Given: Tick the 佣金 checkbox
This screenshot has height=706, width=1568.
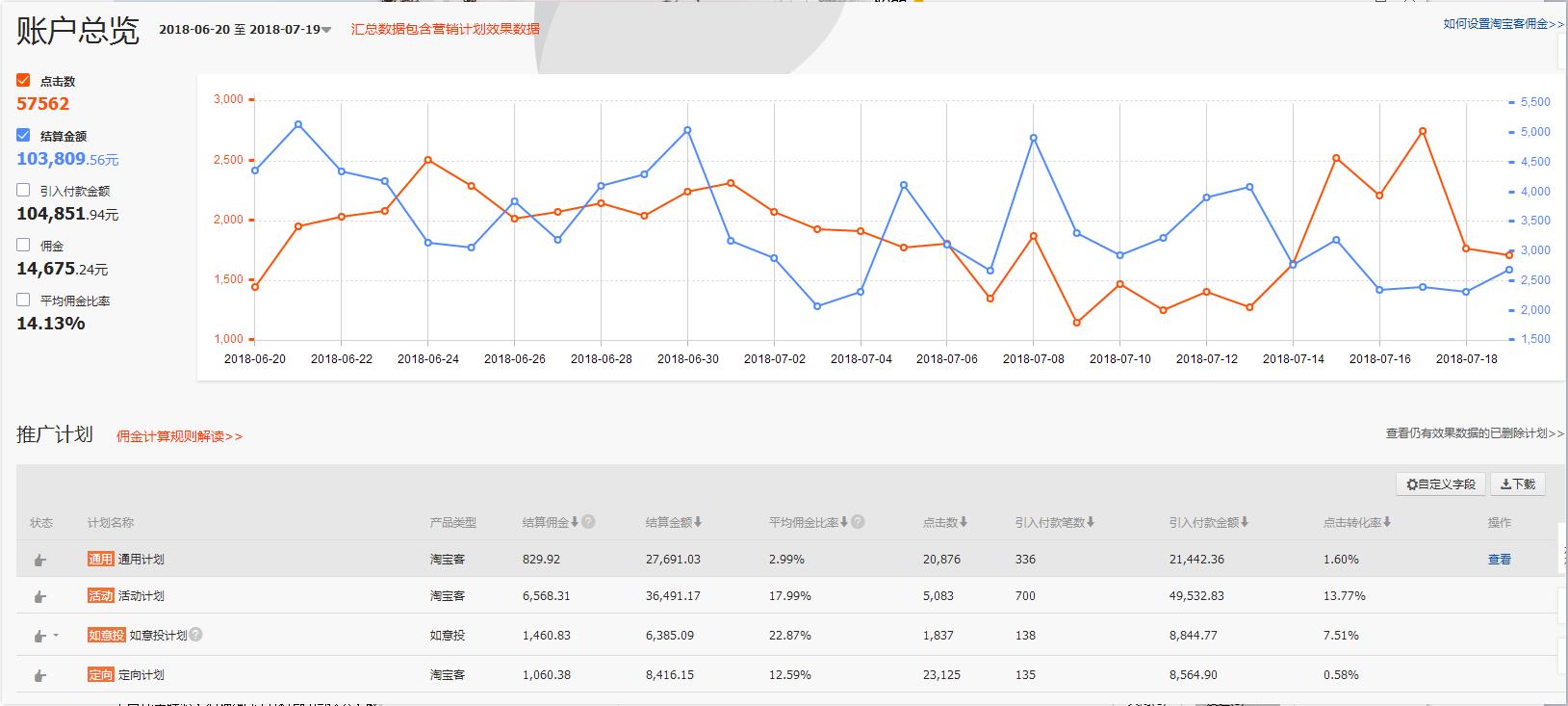Looking at the screenshot, I should 23,246.
